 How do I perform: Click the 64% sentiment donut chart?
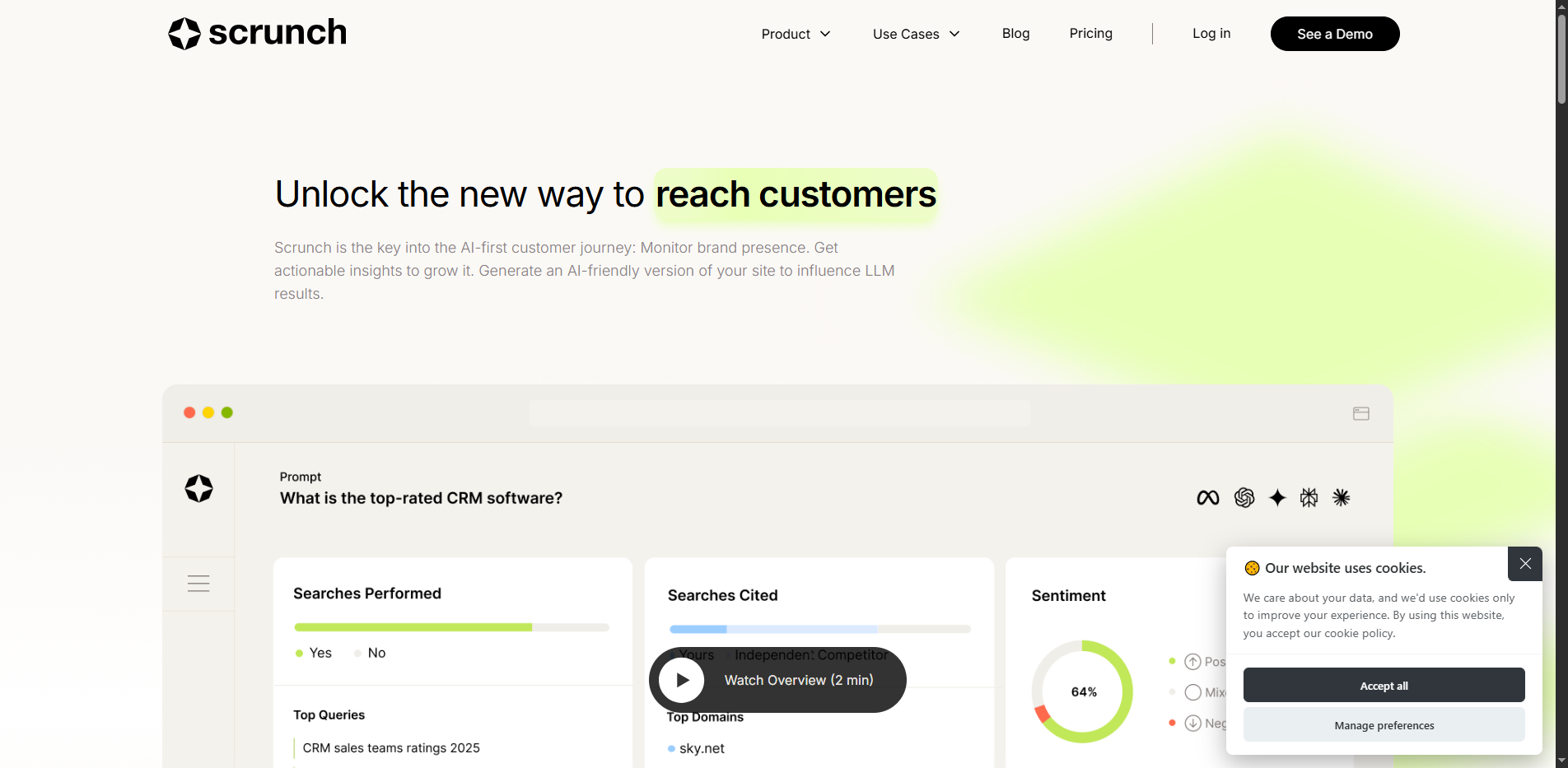point(1083,691)
